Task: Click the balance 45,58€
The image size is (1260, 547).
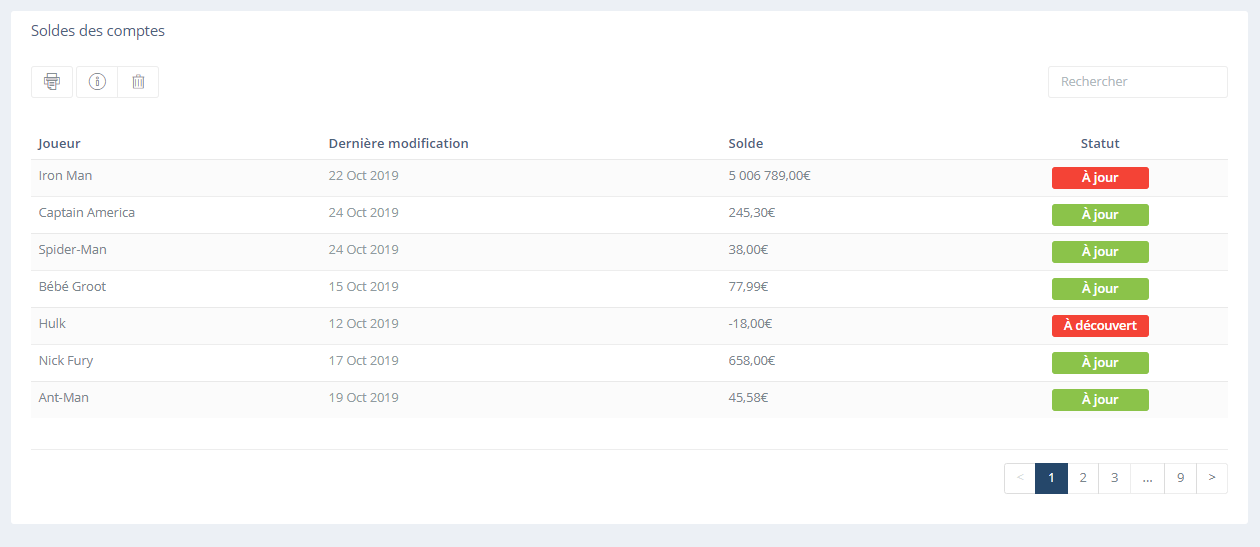Action: click(x=748, y=398)
